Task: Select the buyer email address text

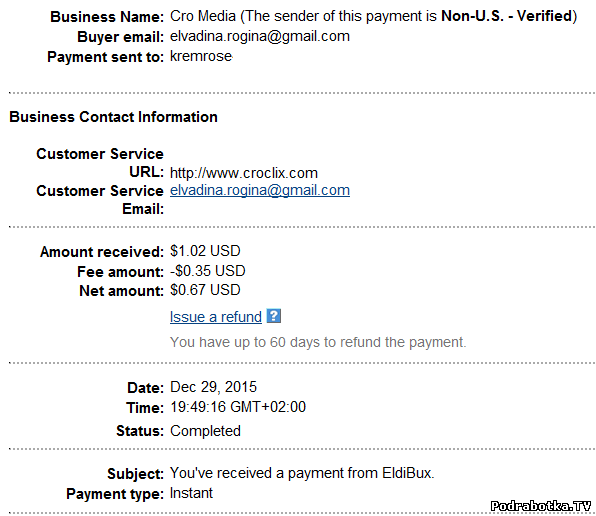Action: tap(260, 36)
